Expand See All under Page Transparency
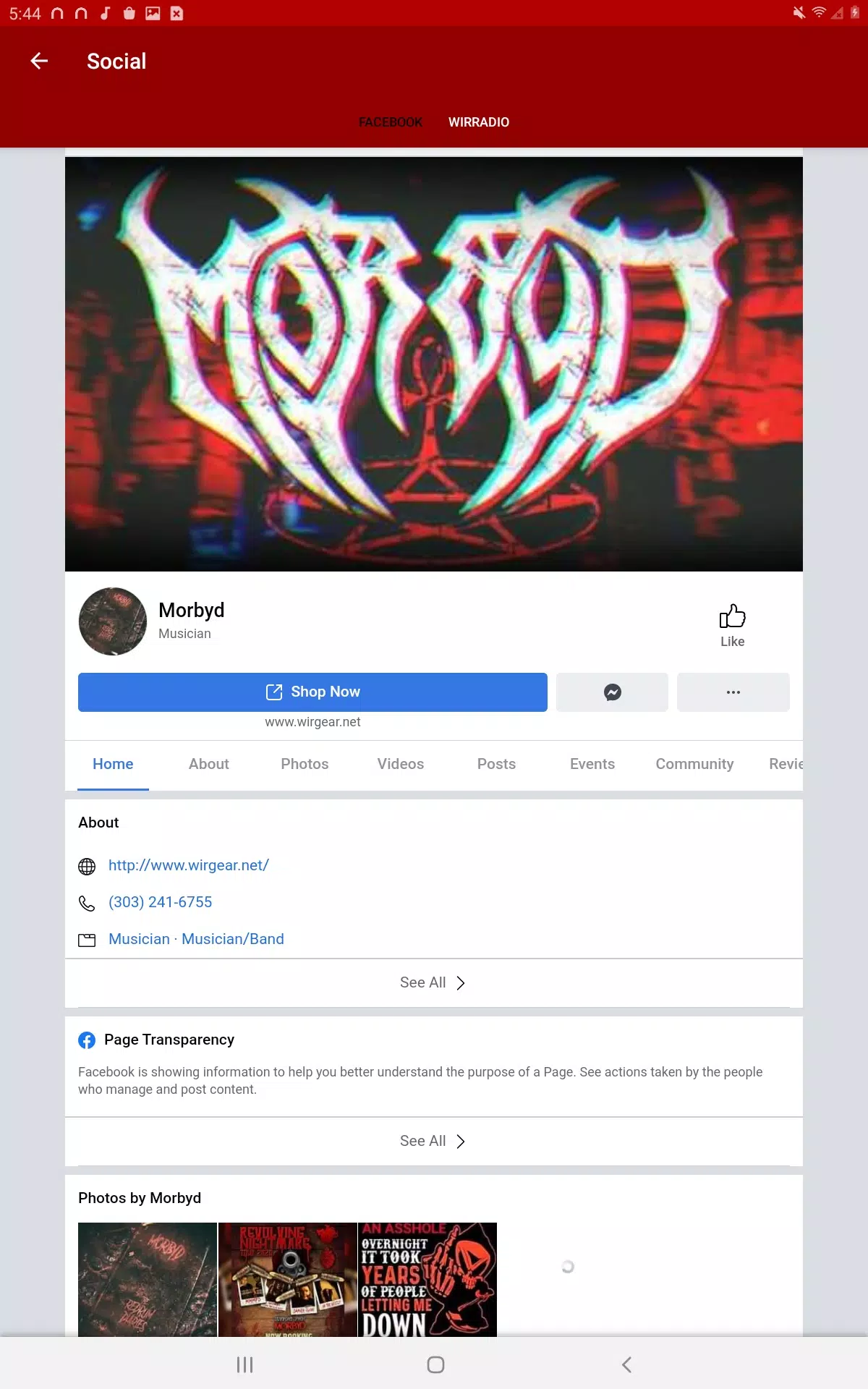The height and width of the screenshot is (1389, 868). click(x=434, y=1141)
